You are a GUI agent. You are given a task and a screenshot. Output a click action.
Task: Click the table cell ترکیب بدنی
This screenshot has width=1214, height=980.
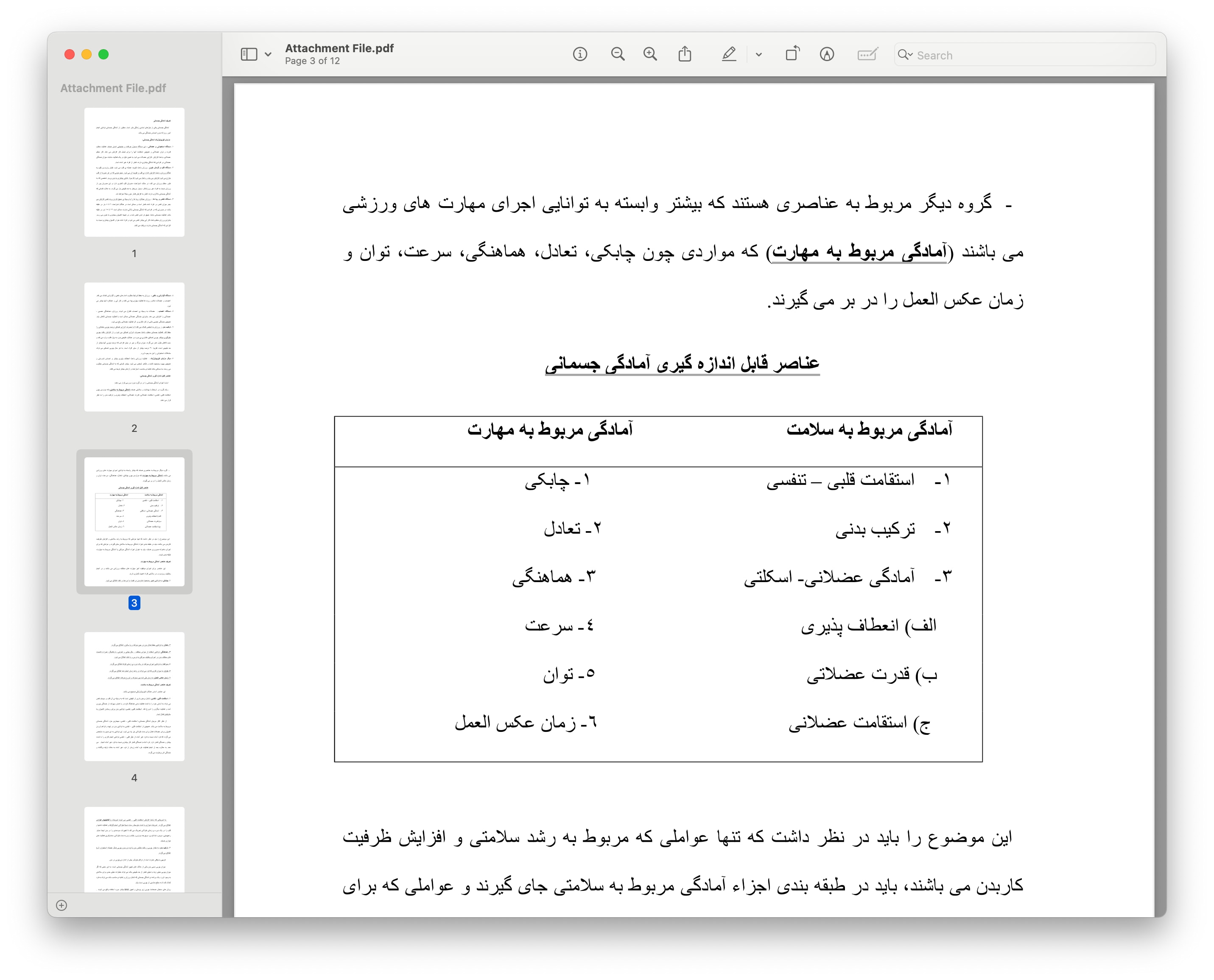point(876,529)
